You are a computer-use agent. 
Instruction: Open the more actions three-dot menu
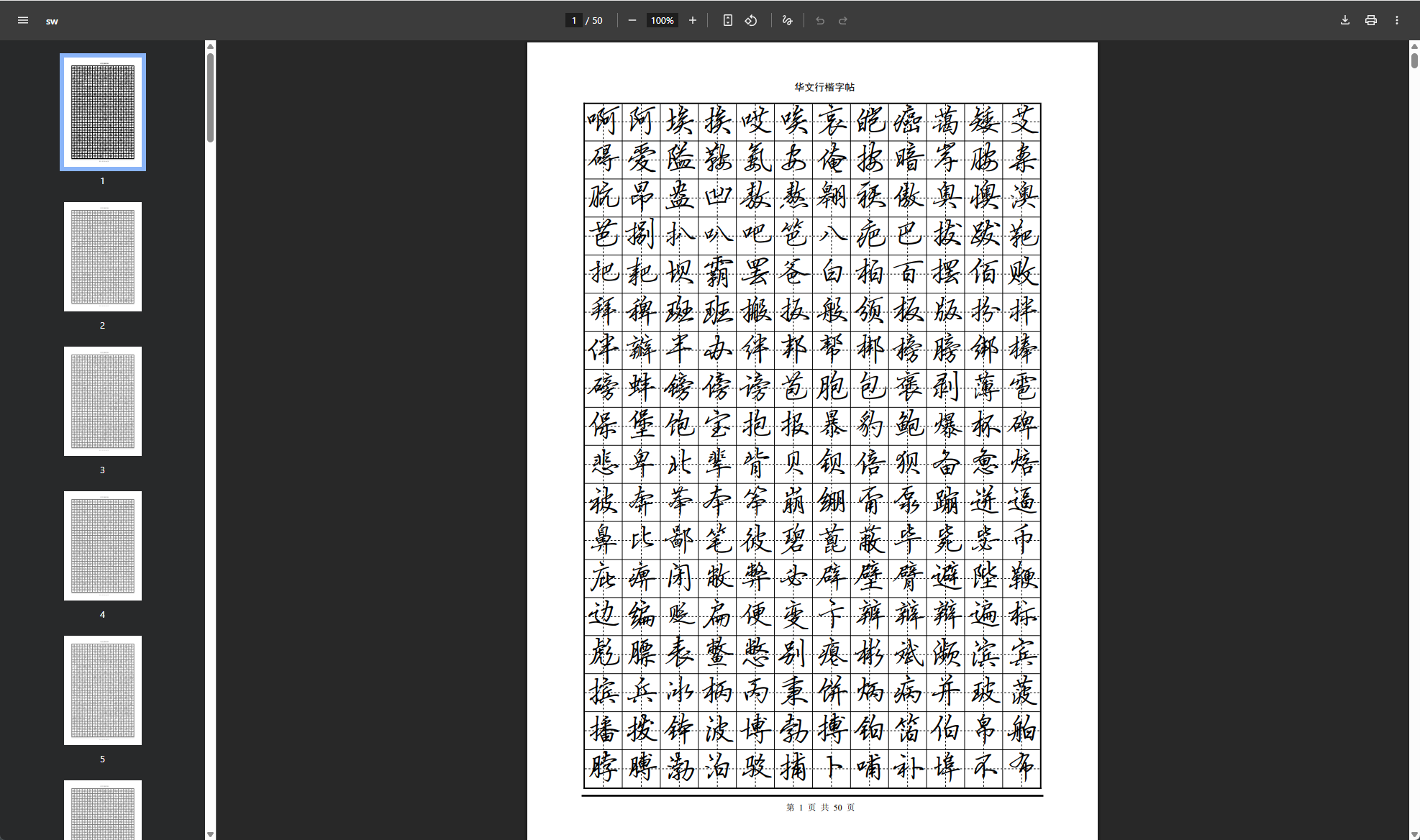1396,20
